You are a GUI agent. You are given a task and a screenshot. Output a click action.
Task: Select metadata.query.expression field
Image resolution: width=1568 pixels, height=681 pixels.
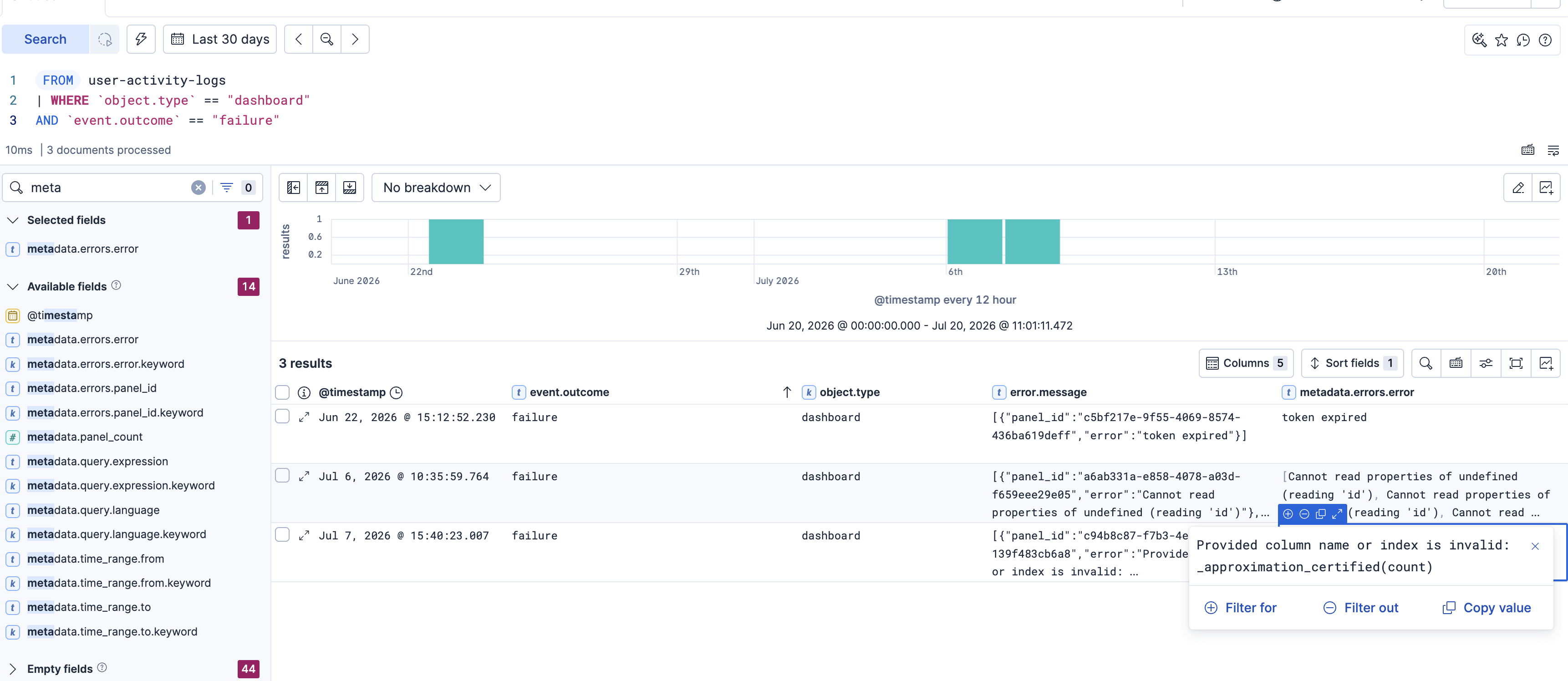click(x=97, y=461)
